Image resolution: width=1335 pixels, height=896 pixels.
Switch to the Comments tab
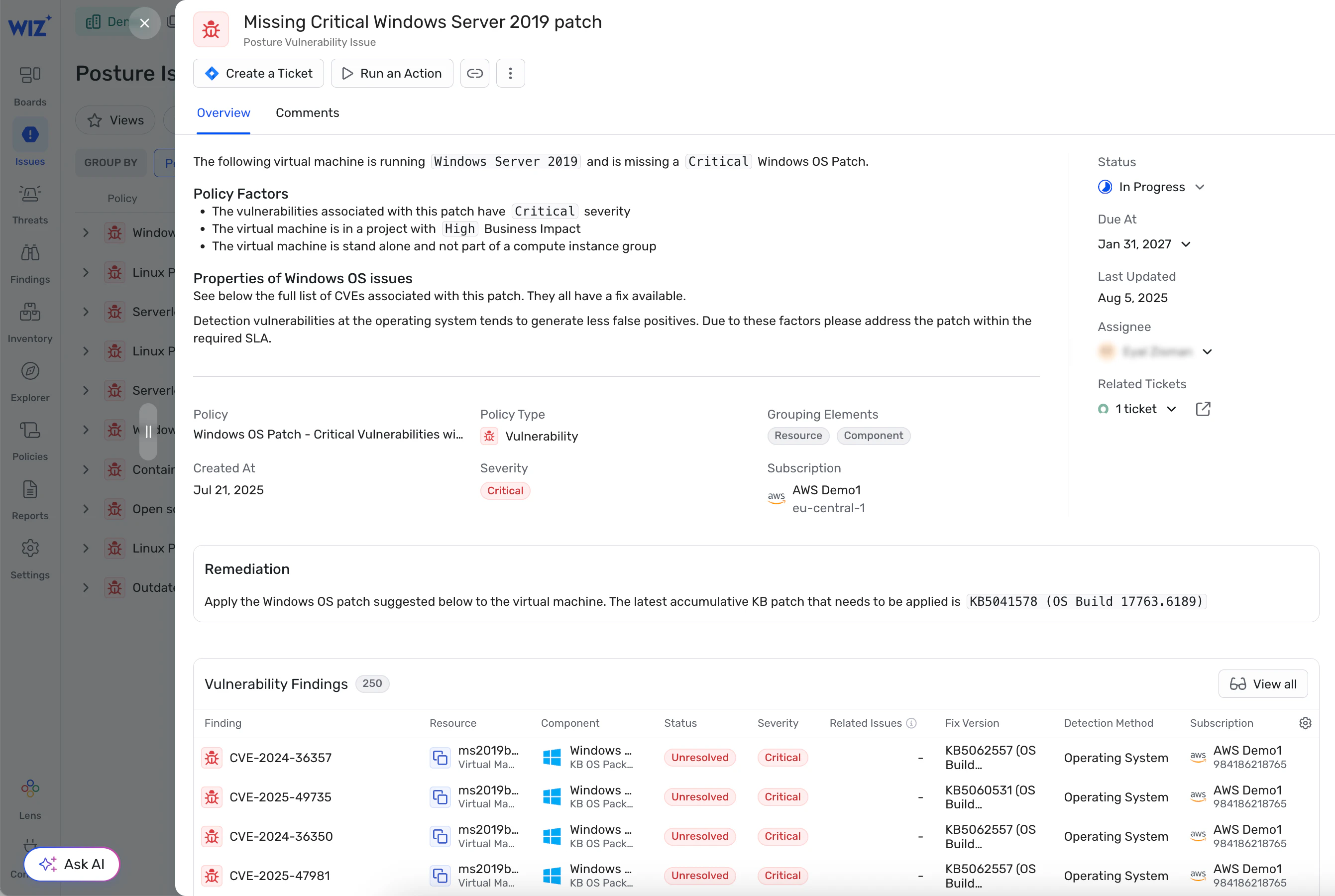(307, 112)
